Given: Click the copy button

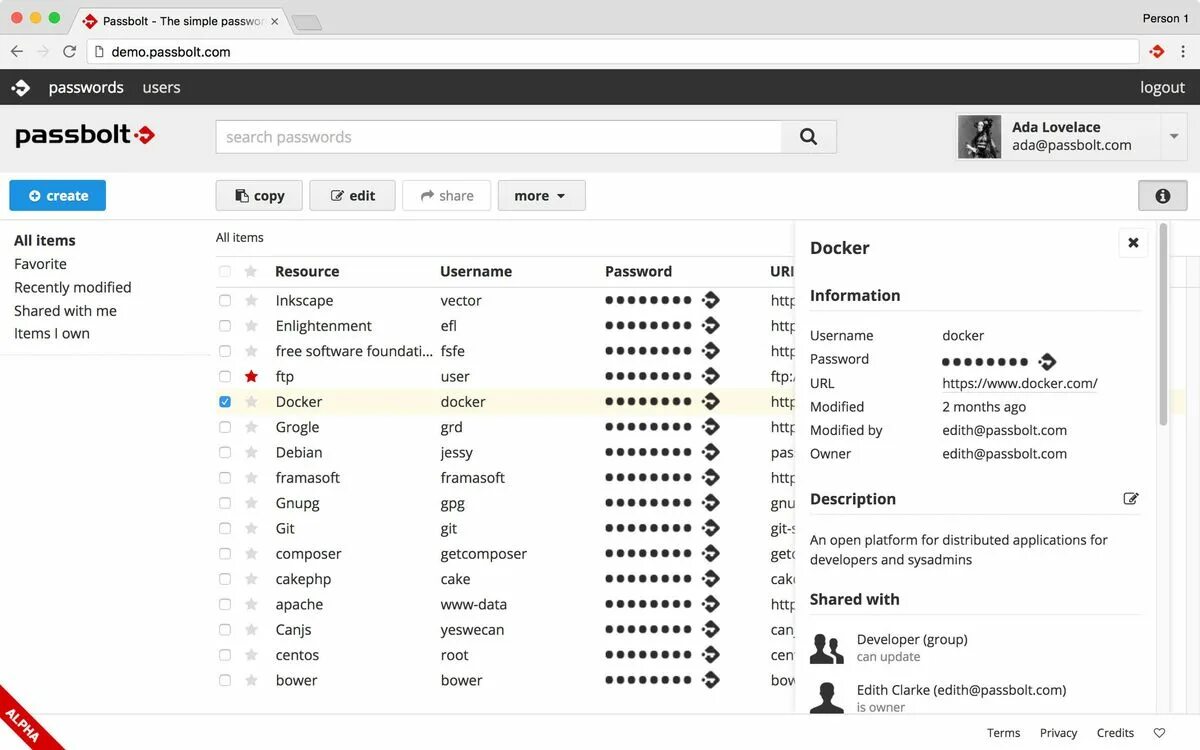Looking at the screenshot, I should tap(259, 196).
